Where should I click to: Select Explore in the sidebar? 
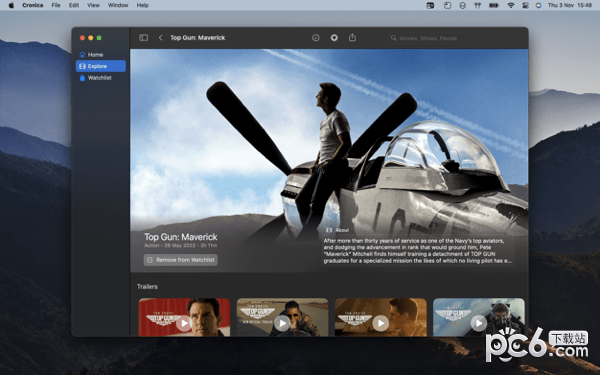tap(101, 66)
